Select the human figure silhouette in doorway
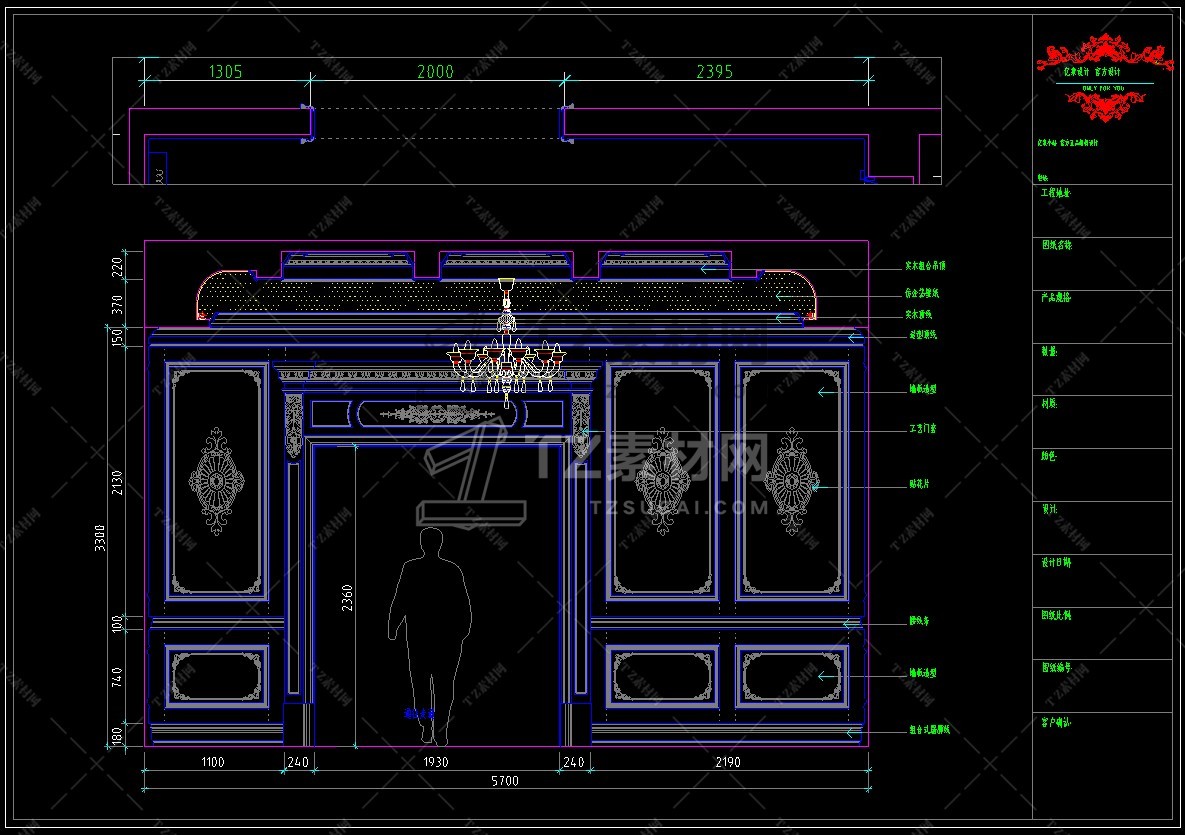The width and height of the screenshot is (1185, 835). (430, 636)
